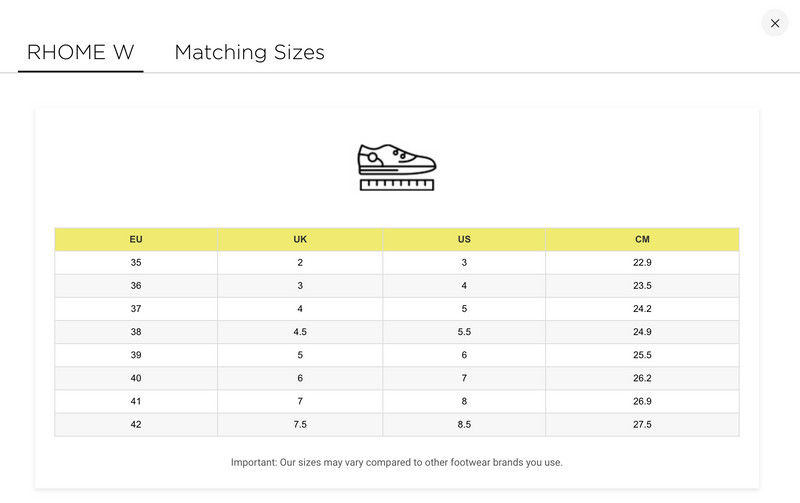Click US size 8.5 cell
The image size is (800, 503).
(464, 424)
